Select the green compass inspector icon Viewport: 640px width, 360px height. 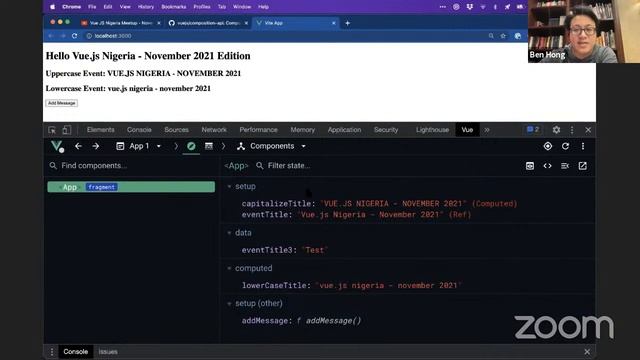[x=191, y=146]
